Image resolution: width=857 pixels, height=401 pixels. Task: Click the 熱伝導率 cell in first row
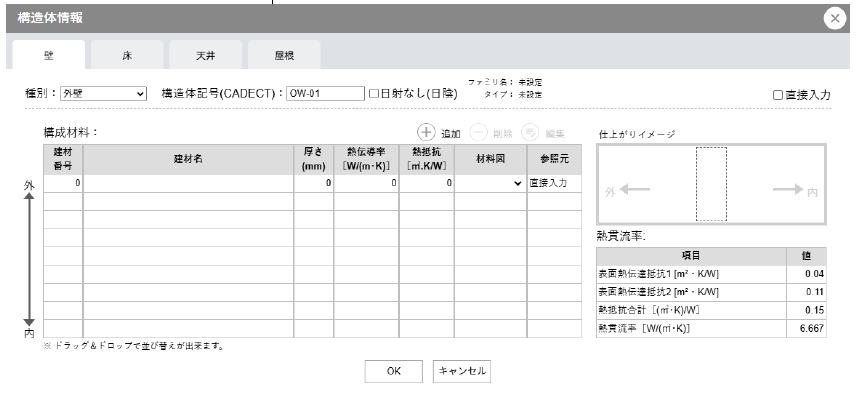point(366,184)
